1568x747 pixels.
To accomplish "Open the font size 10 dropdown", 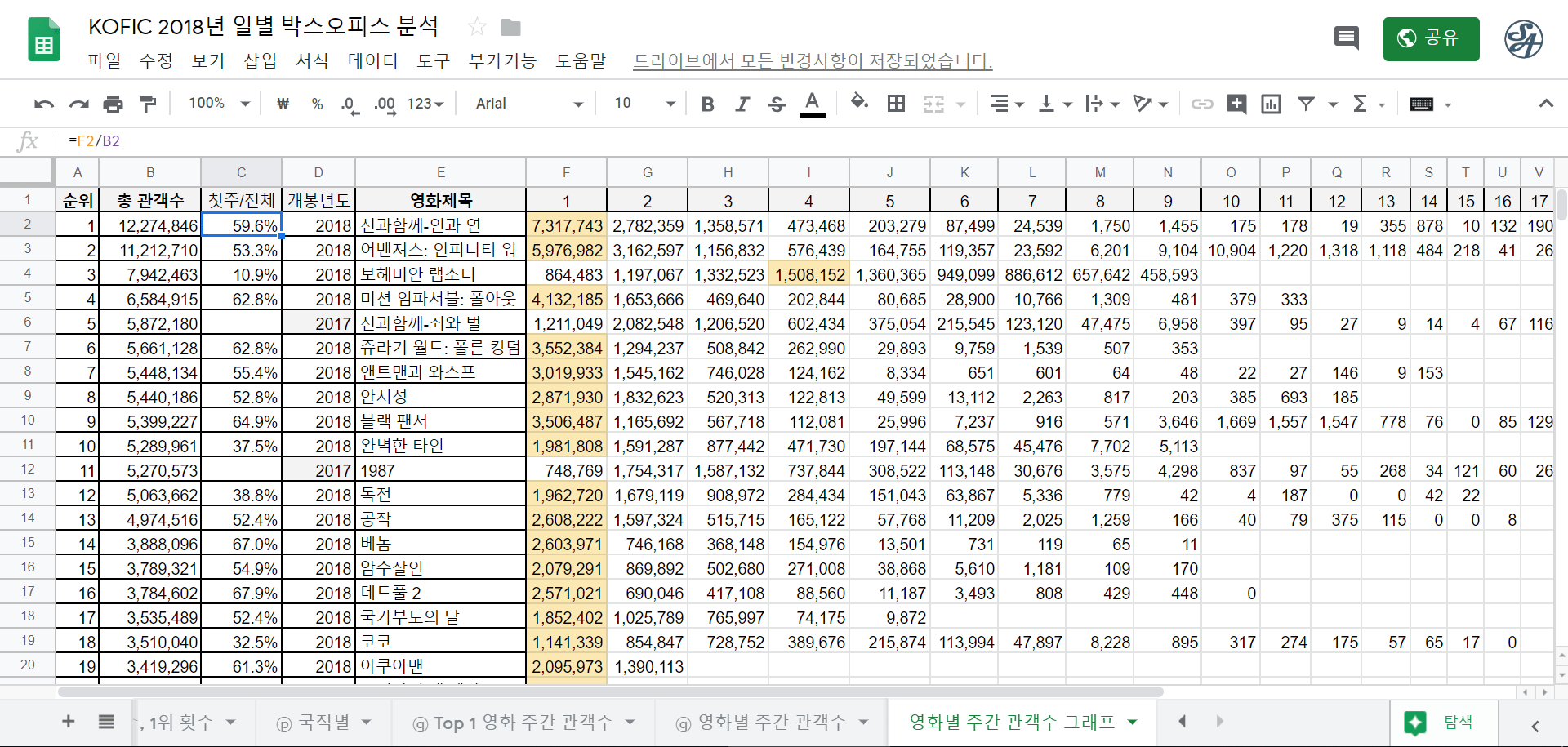I will [x=644, y=104].
